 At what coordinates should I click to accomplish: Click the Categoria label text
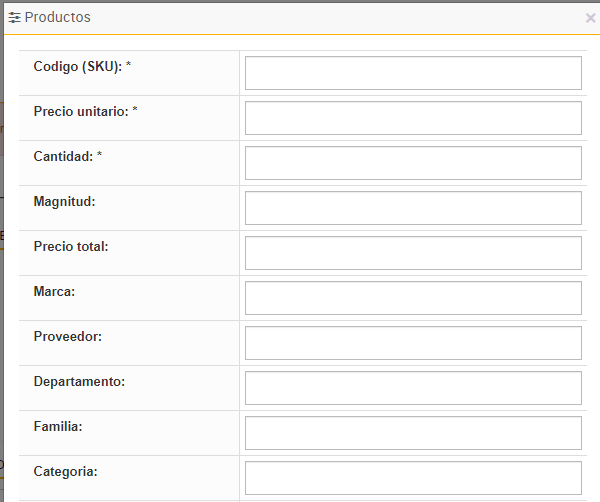(65, 471)
